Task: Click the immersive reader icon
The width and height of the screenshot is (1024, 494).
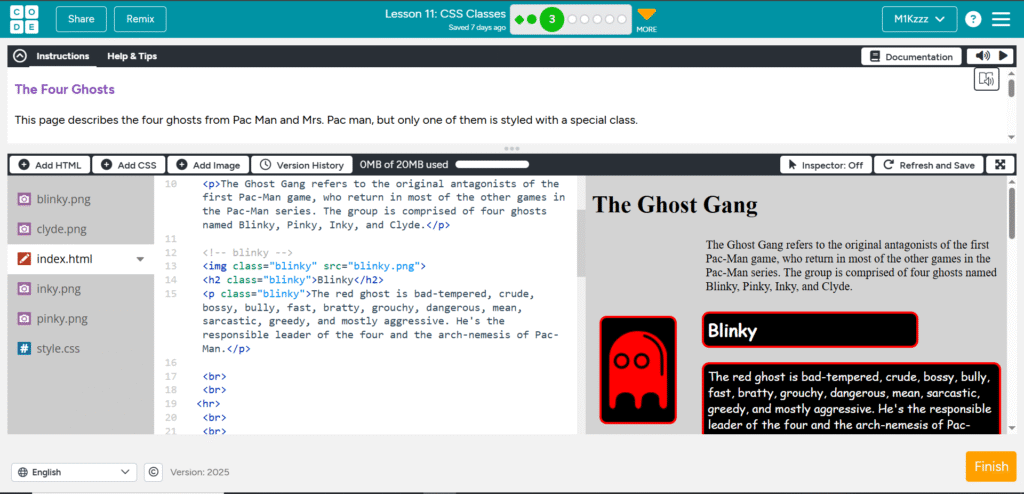Action: coord(986,80)
